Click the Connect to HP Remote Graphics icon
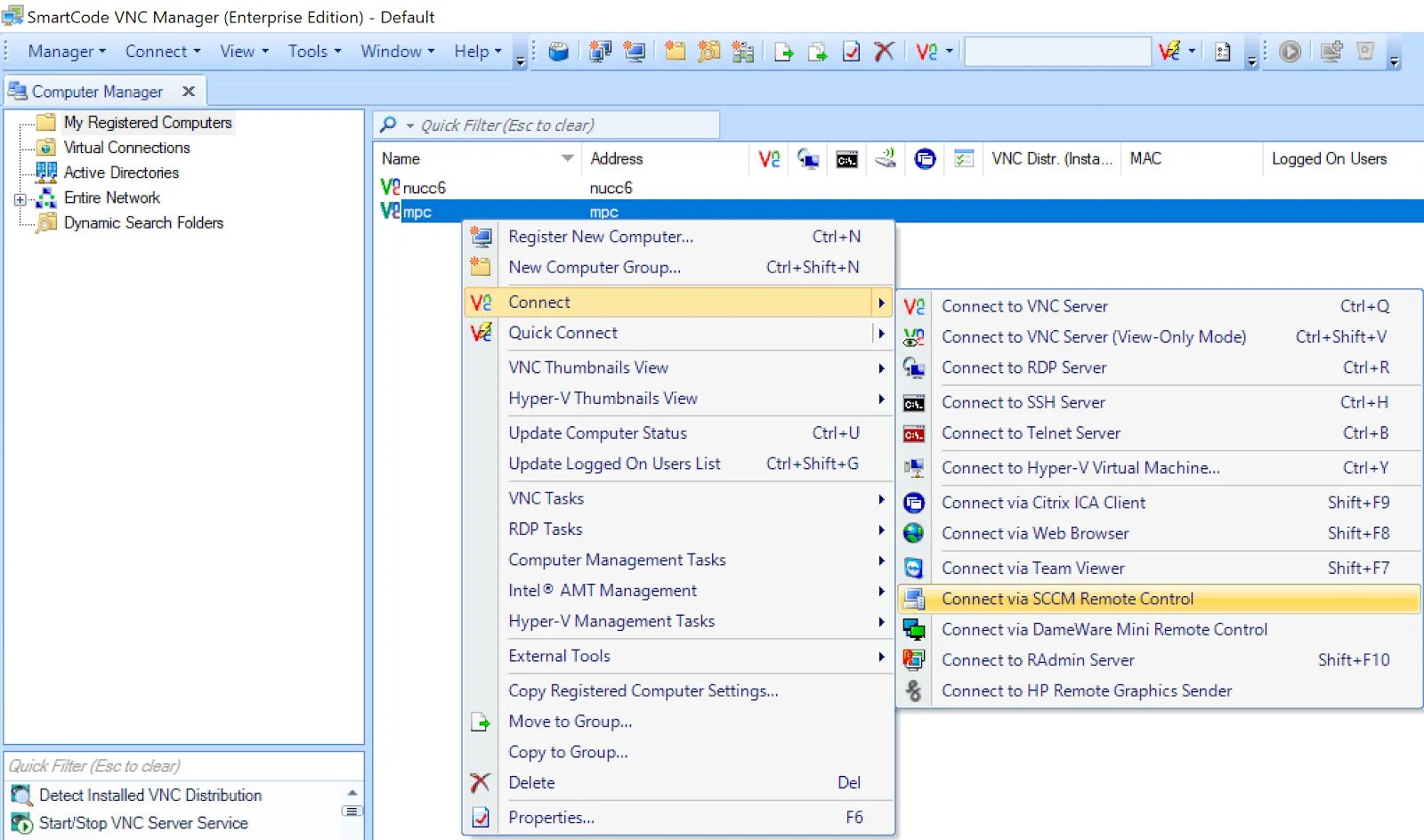The height and width of the screenshot is (840, 1424). 913,691
